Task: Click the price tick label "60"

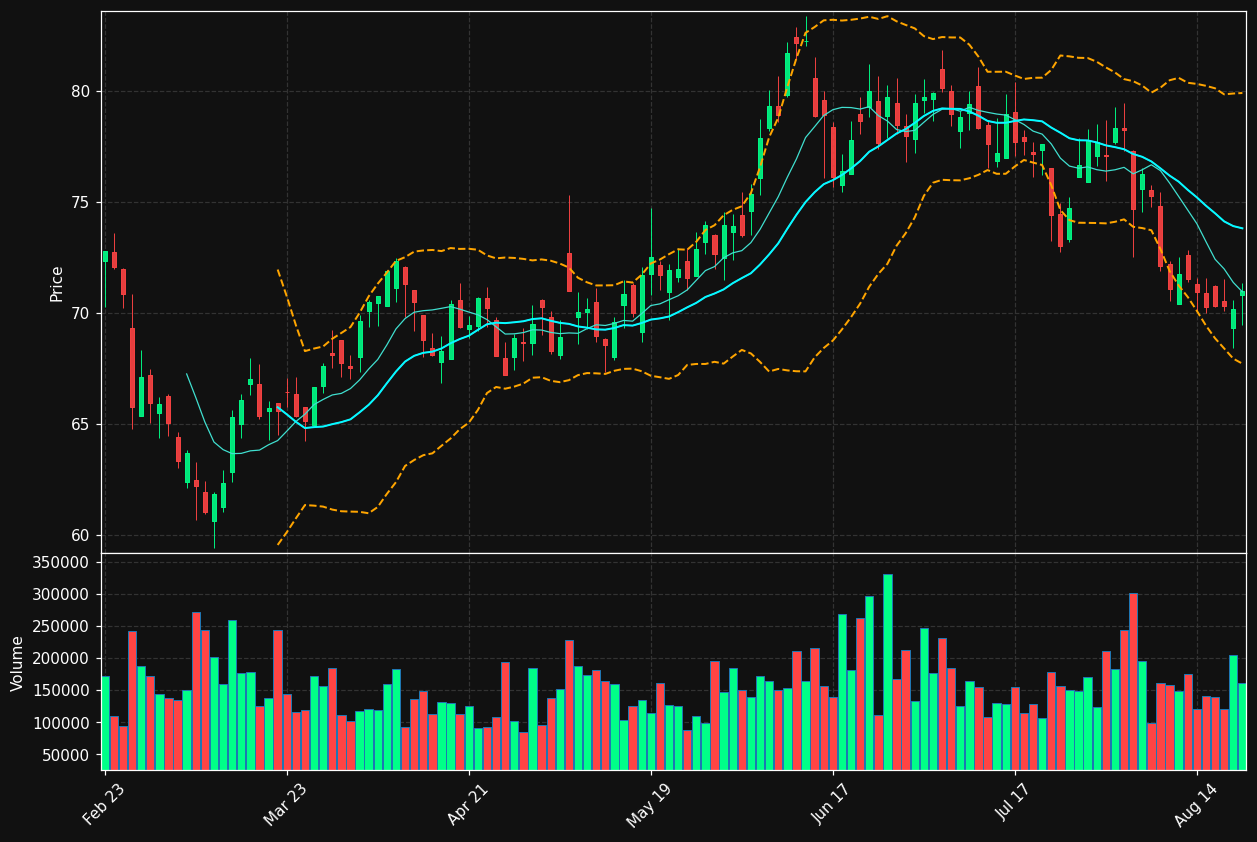Action: [x=80, y=536]
